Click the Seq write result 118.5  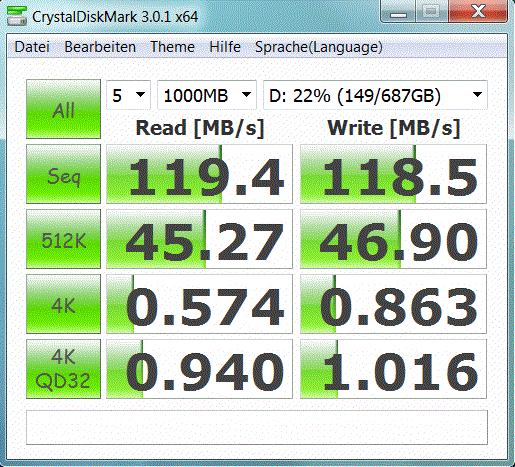coord(393,174)
